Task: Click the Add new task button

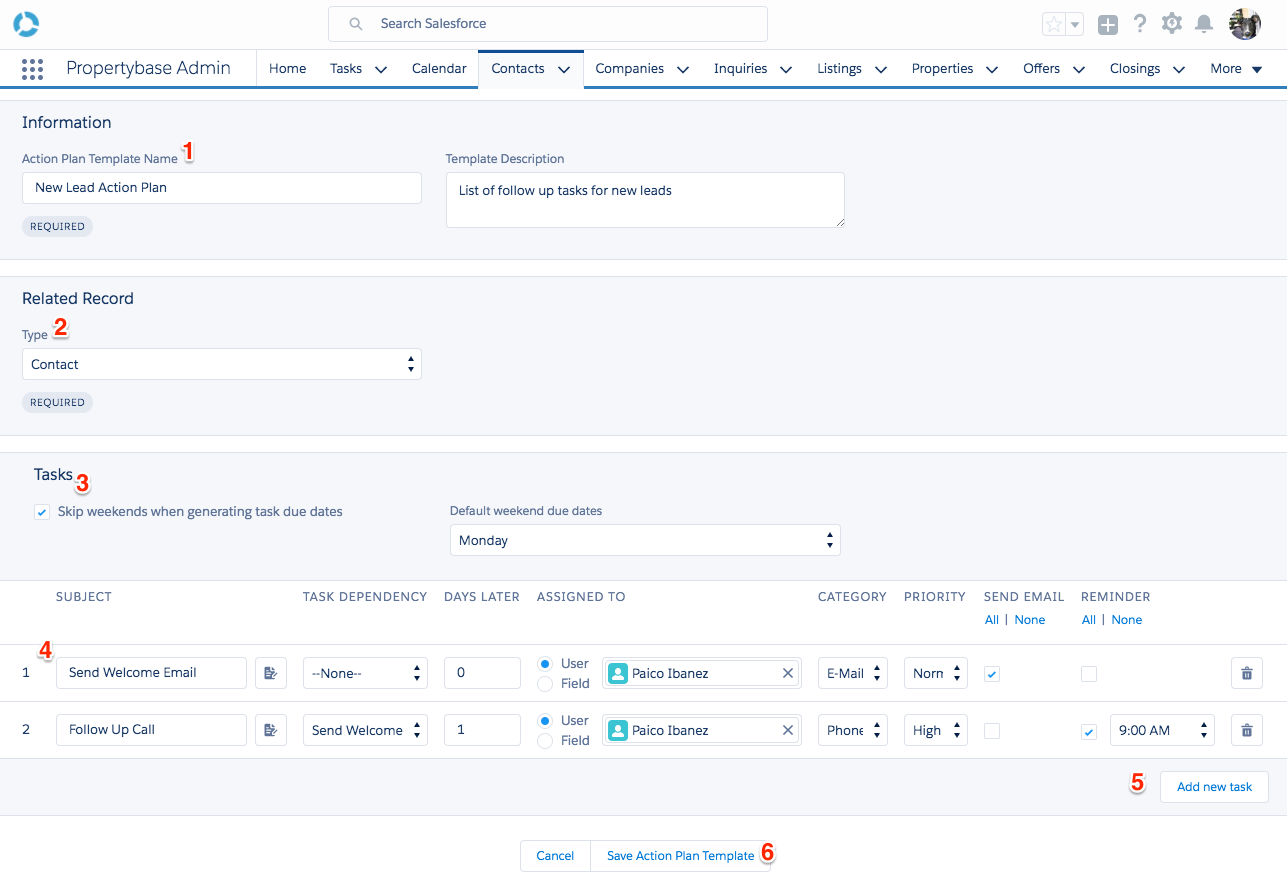Action: point(1214,787)
